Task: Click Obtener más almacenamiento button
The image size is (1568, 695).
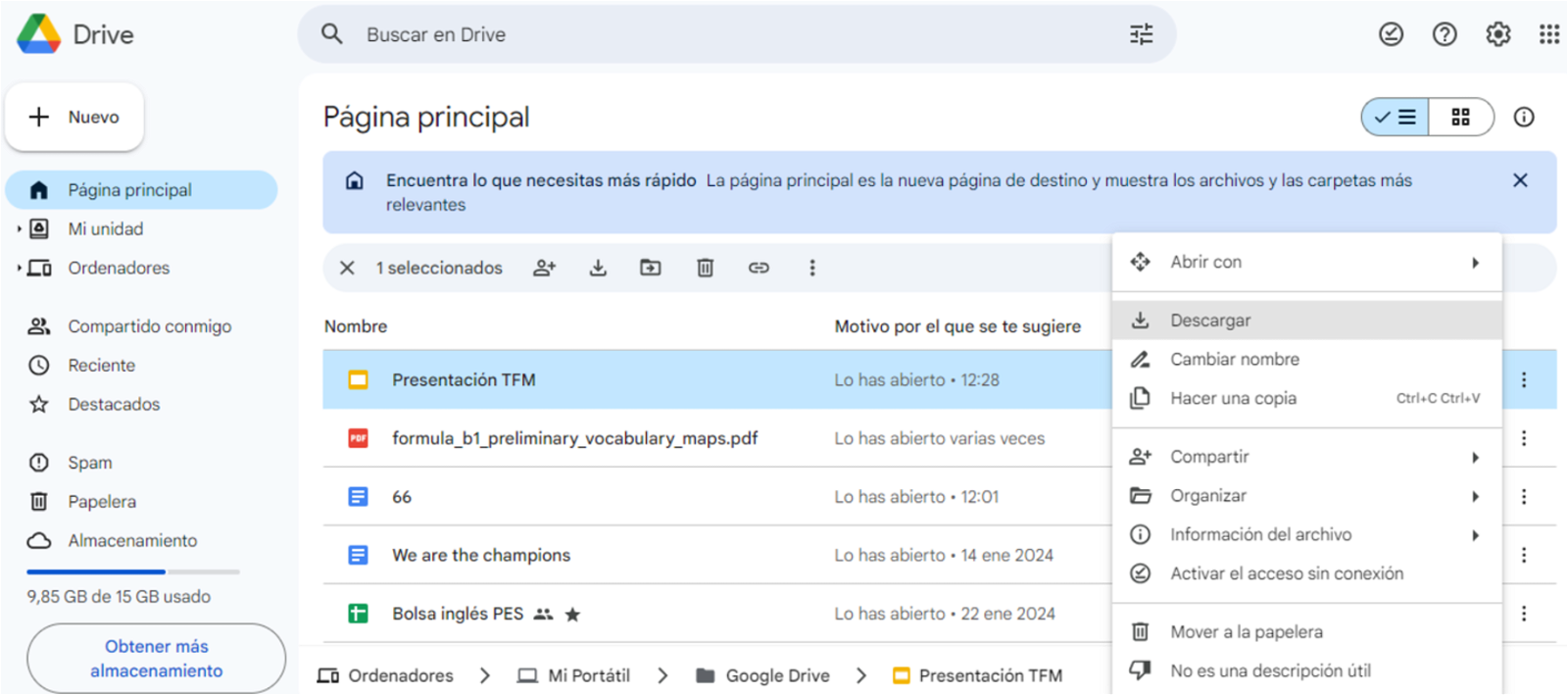Action: (156, 659)
